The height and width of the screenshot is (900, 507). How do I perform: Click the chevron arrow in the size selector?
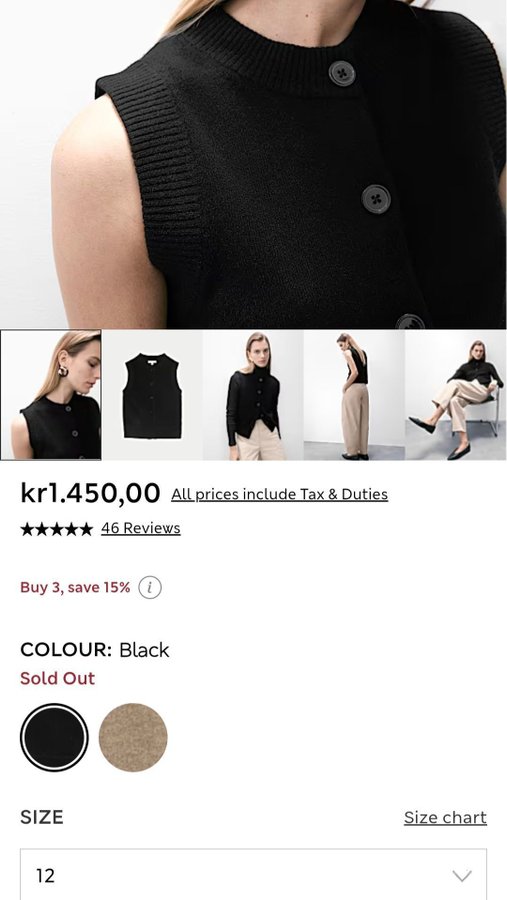(462, 876)
